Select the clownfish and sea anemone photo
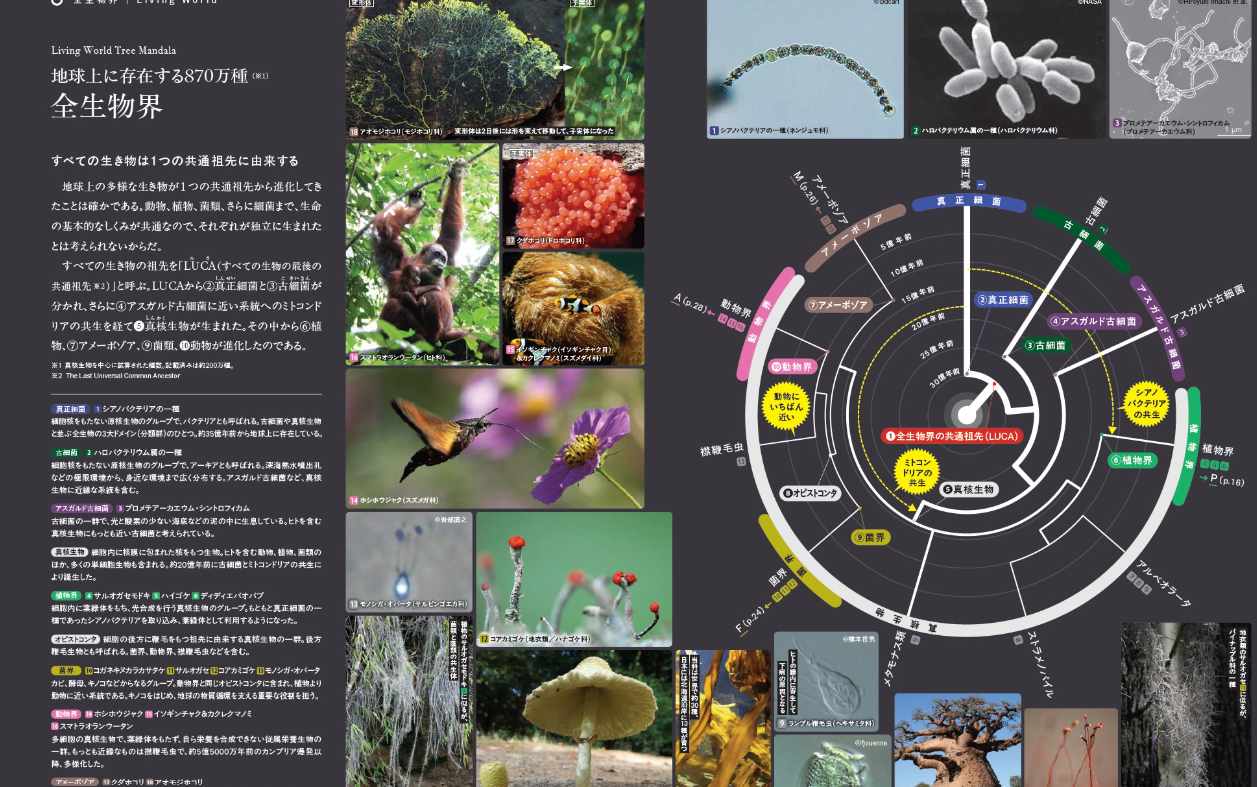Image resolution: width=1257 pixels, height=787 pixels. click(573, 308)
